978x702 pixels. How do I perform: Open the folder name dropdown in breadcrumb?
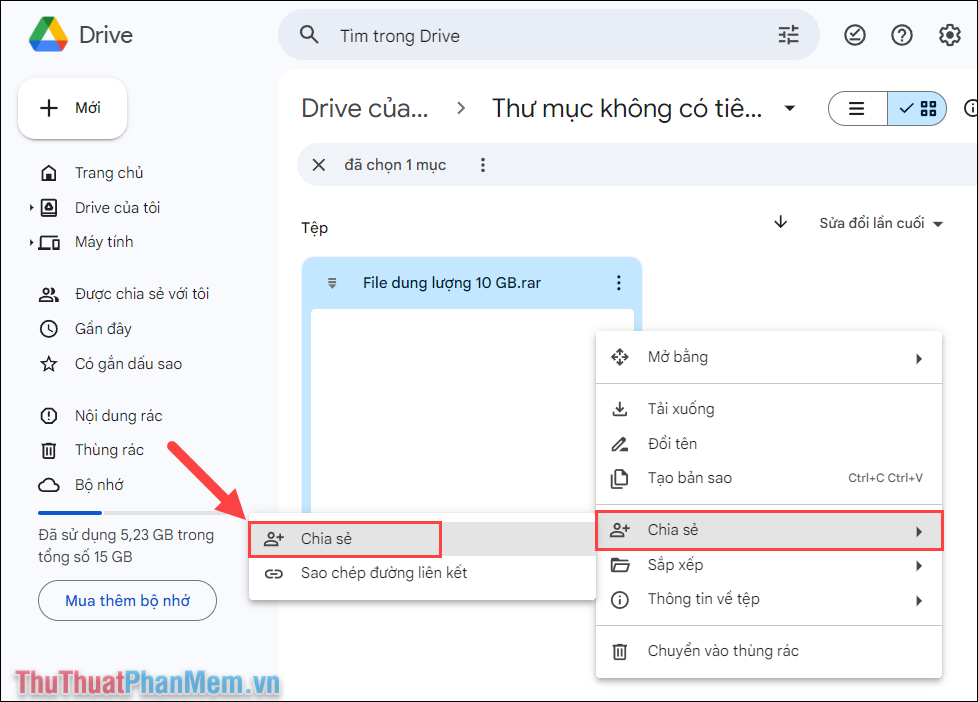click(790, 108)
